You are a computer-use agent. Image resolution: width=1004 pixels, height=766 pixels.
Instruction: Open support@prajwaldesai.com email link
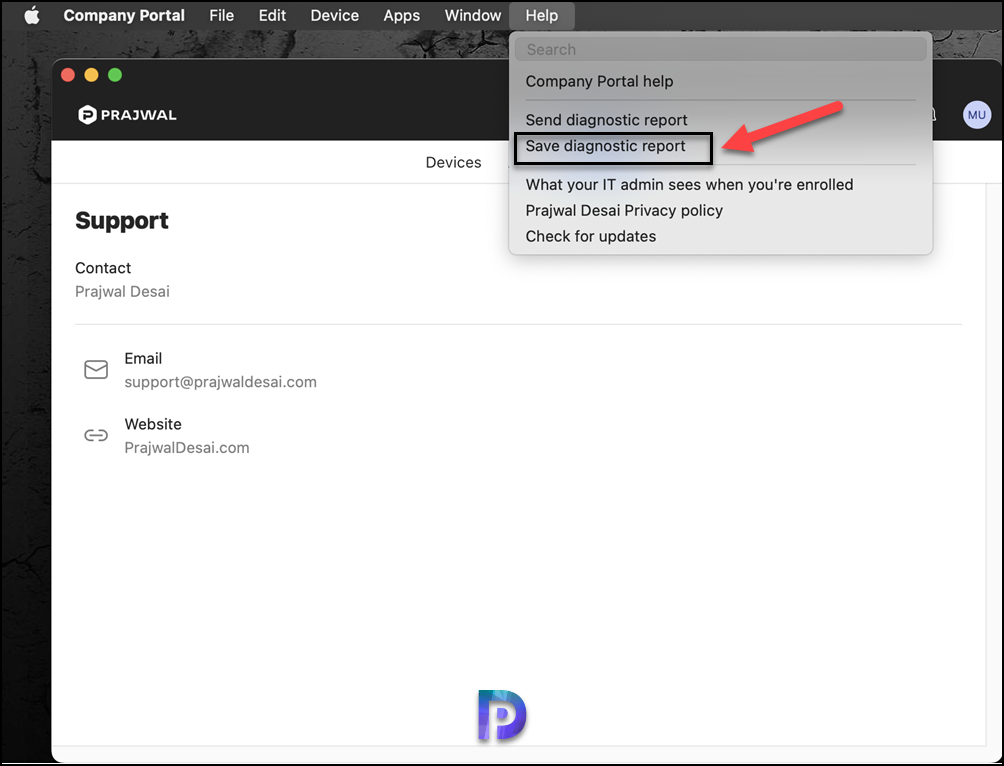pos(220,382)
